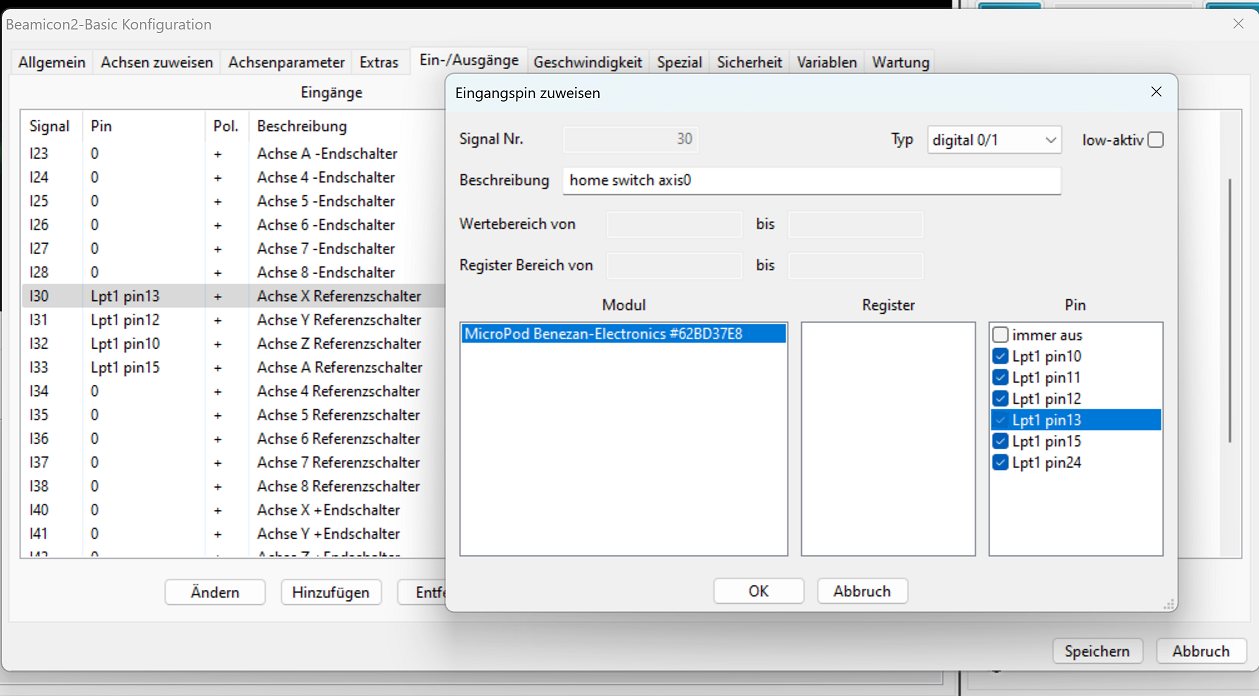Toggle the Lpt1 pin10 checkbox
Viewport: 1259px width, 696px height.
tap(1001, 357)
